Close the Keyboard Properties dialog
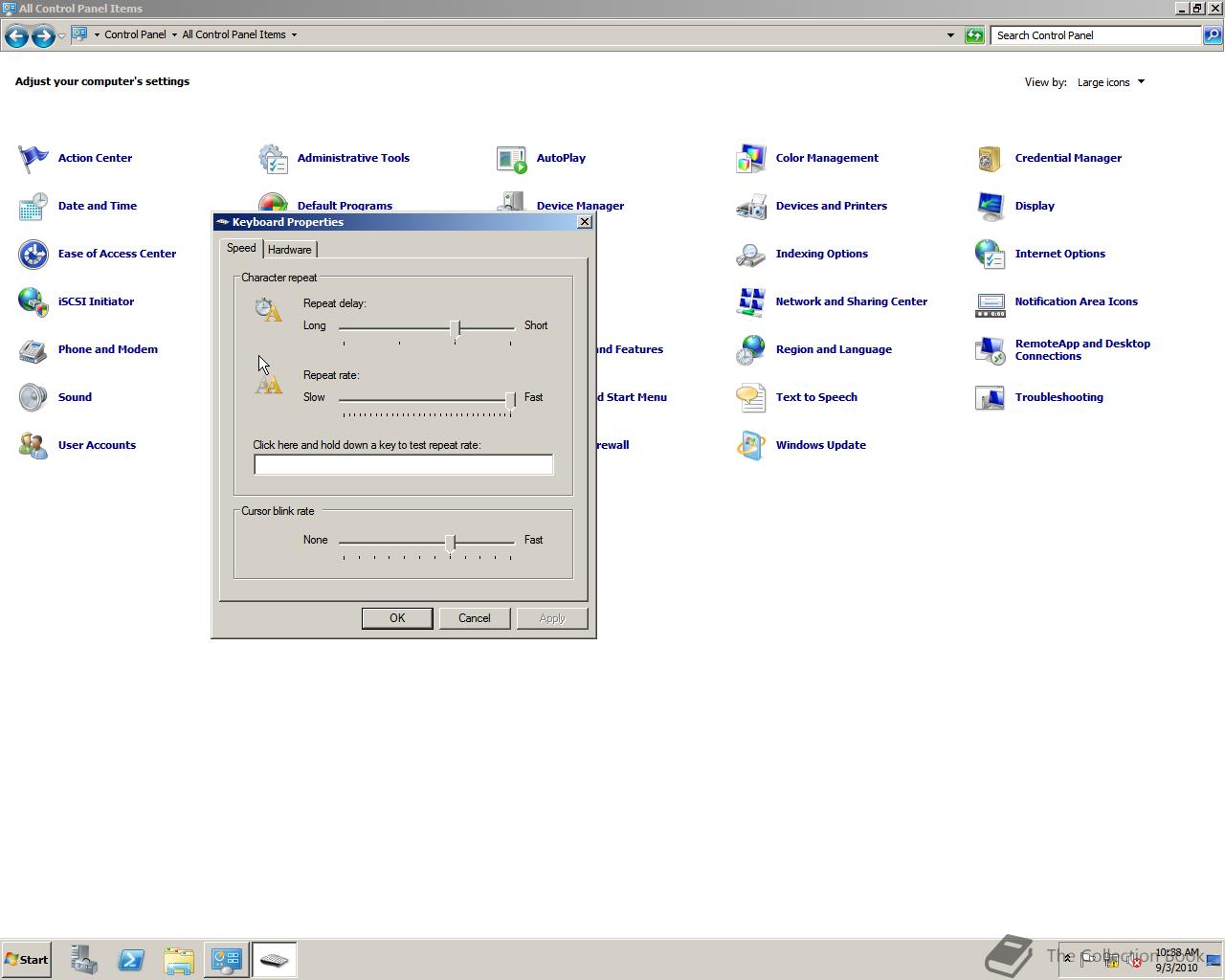1225x980 pixels. 585,222
